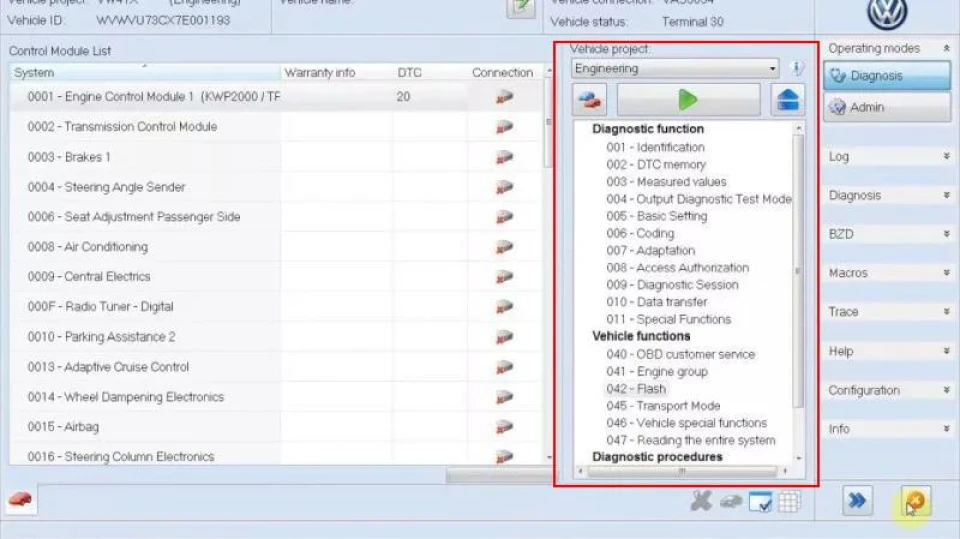Select 046 - Vehicle special functions

pos(686,423)
